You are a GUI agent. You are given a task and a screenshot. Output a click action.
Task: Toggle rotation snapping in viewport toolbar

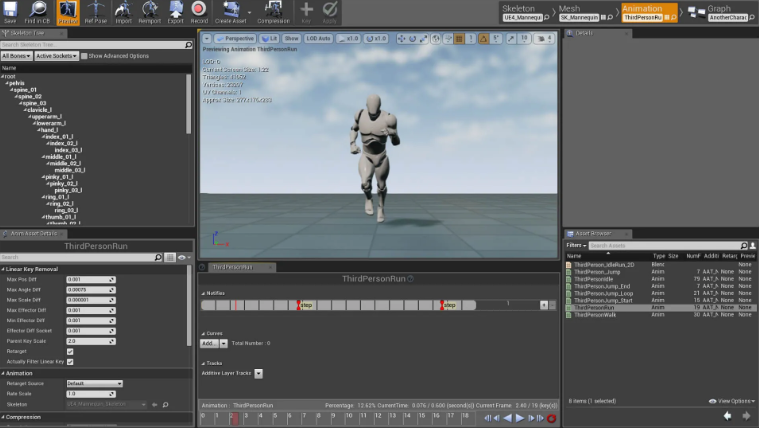pyautogui.click(x=483, y=38)
